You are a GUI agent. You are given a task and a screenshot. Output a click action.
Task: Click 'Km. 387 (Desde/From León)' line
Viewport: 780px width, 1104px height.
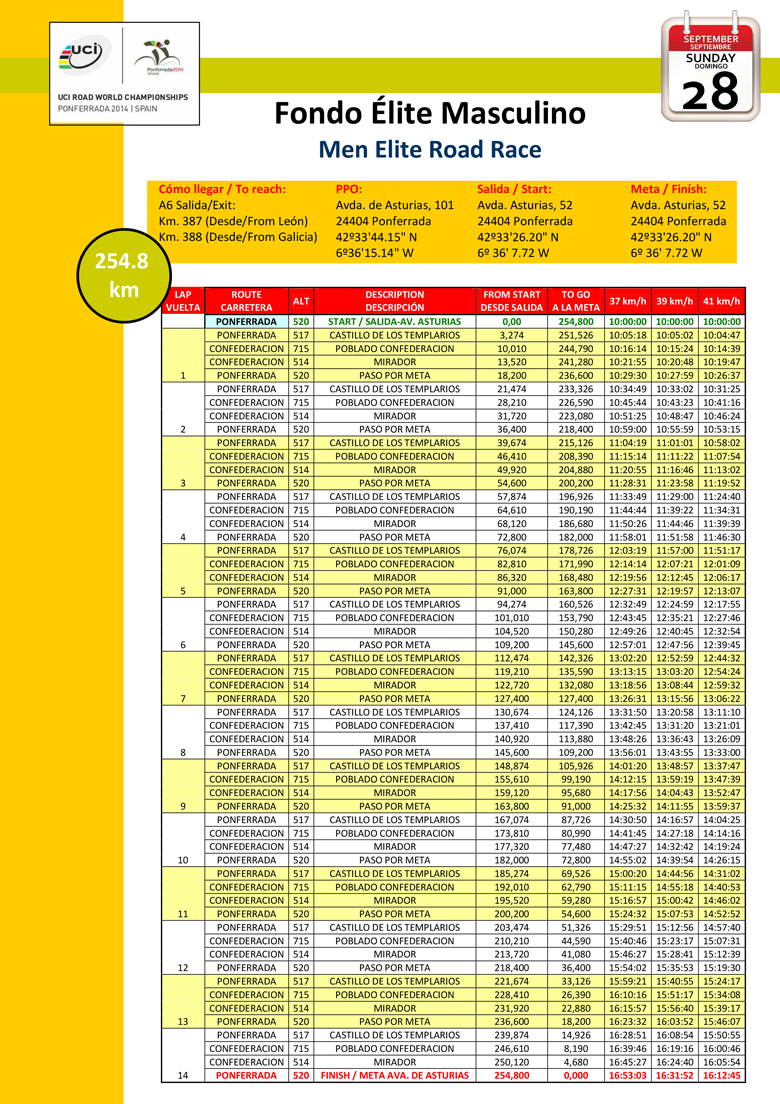233,221
